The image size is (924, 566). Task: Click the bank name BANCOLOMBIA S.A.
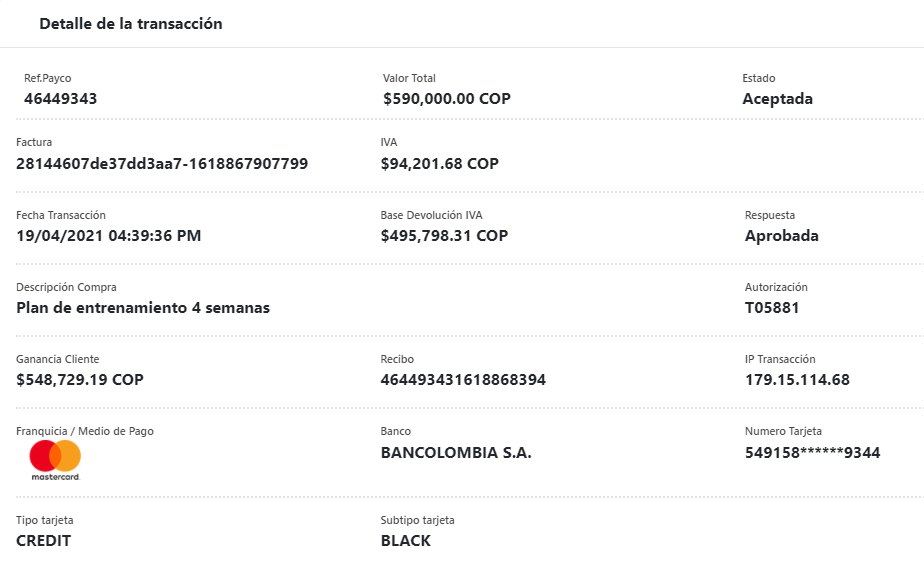[456, 452]
